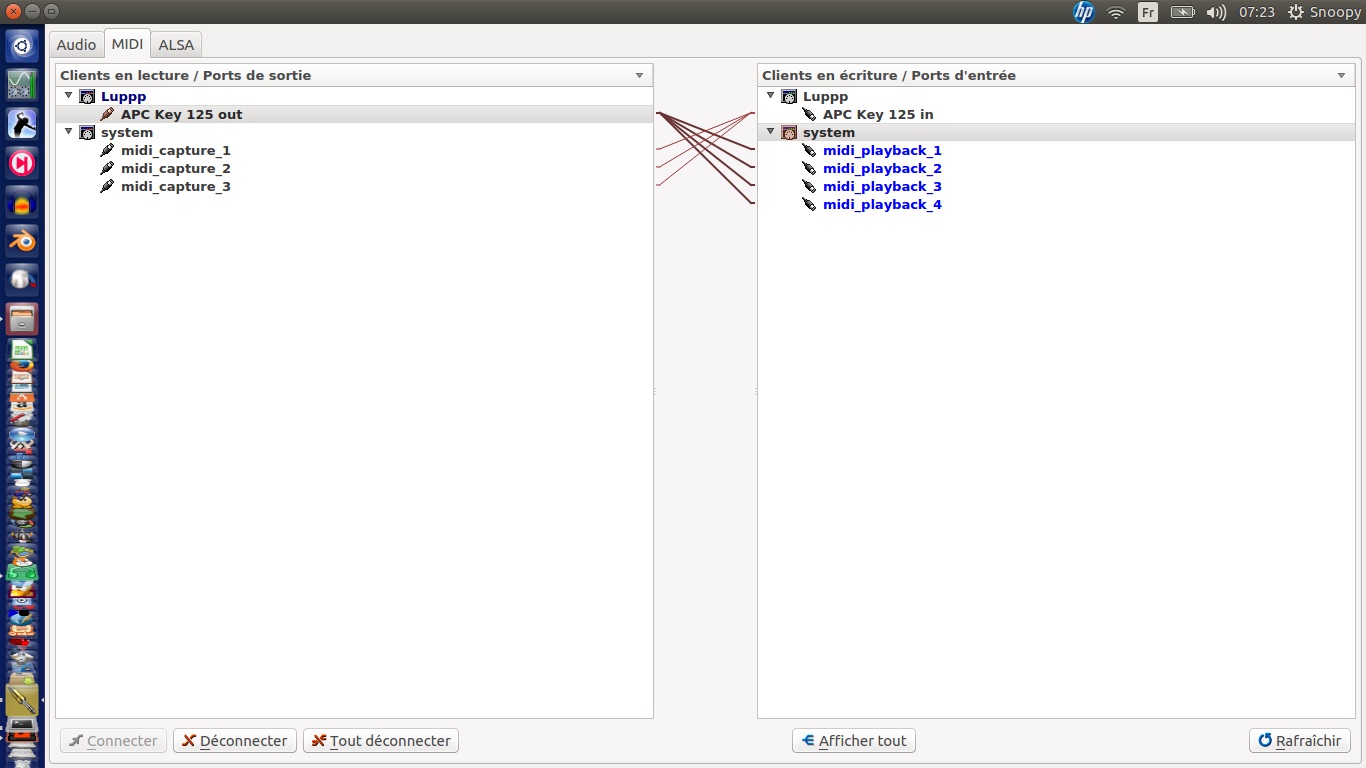Sort by Clients en lecture / Ports de sortie header
The width and height of the screenshot is (1366, 768).
click(x=354, y=75)
